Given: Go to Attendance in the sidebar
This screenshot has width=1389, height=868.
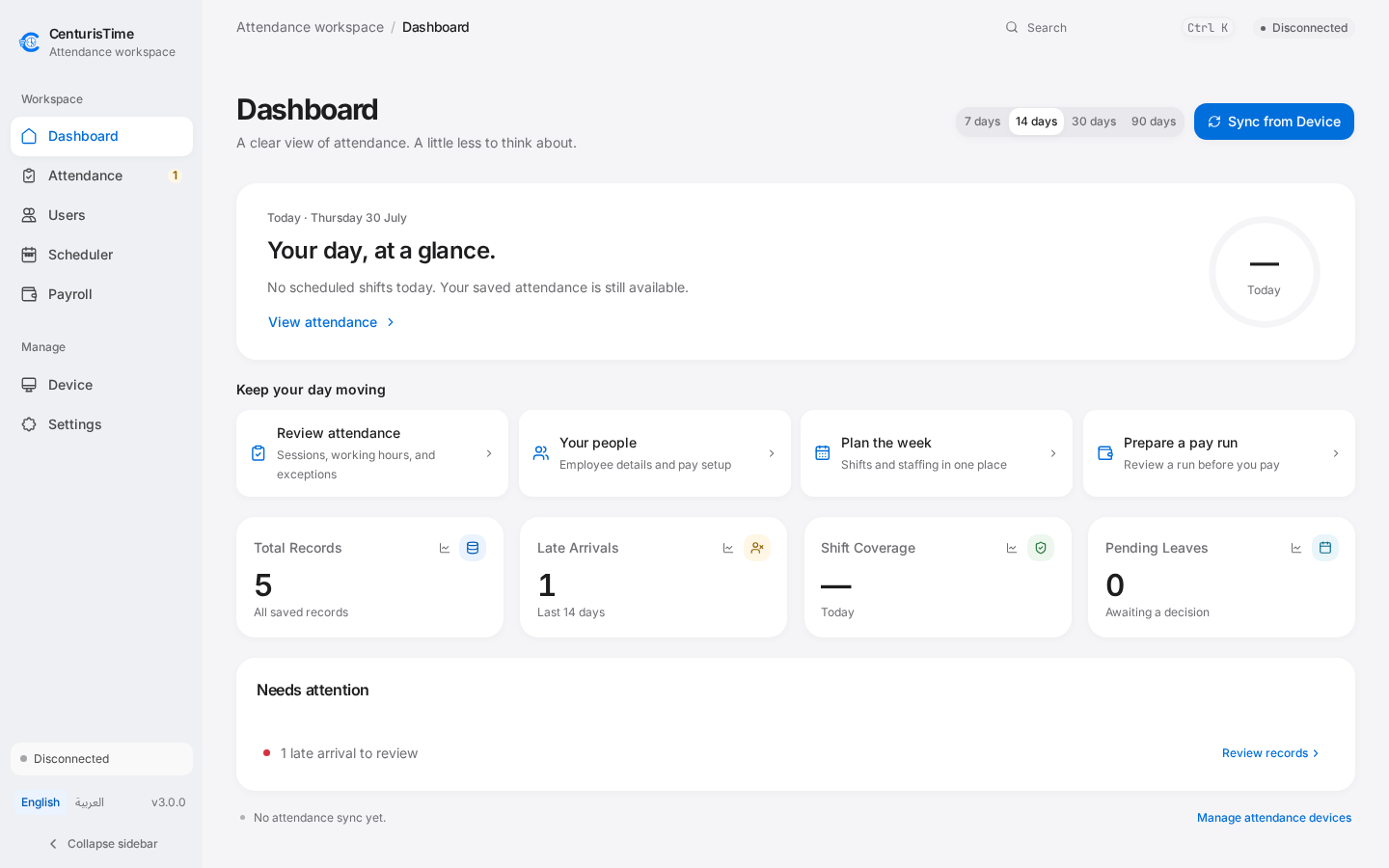Looking at the screenshot, I should (x=101, y=176).
